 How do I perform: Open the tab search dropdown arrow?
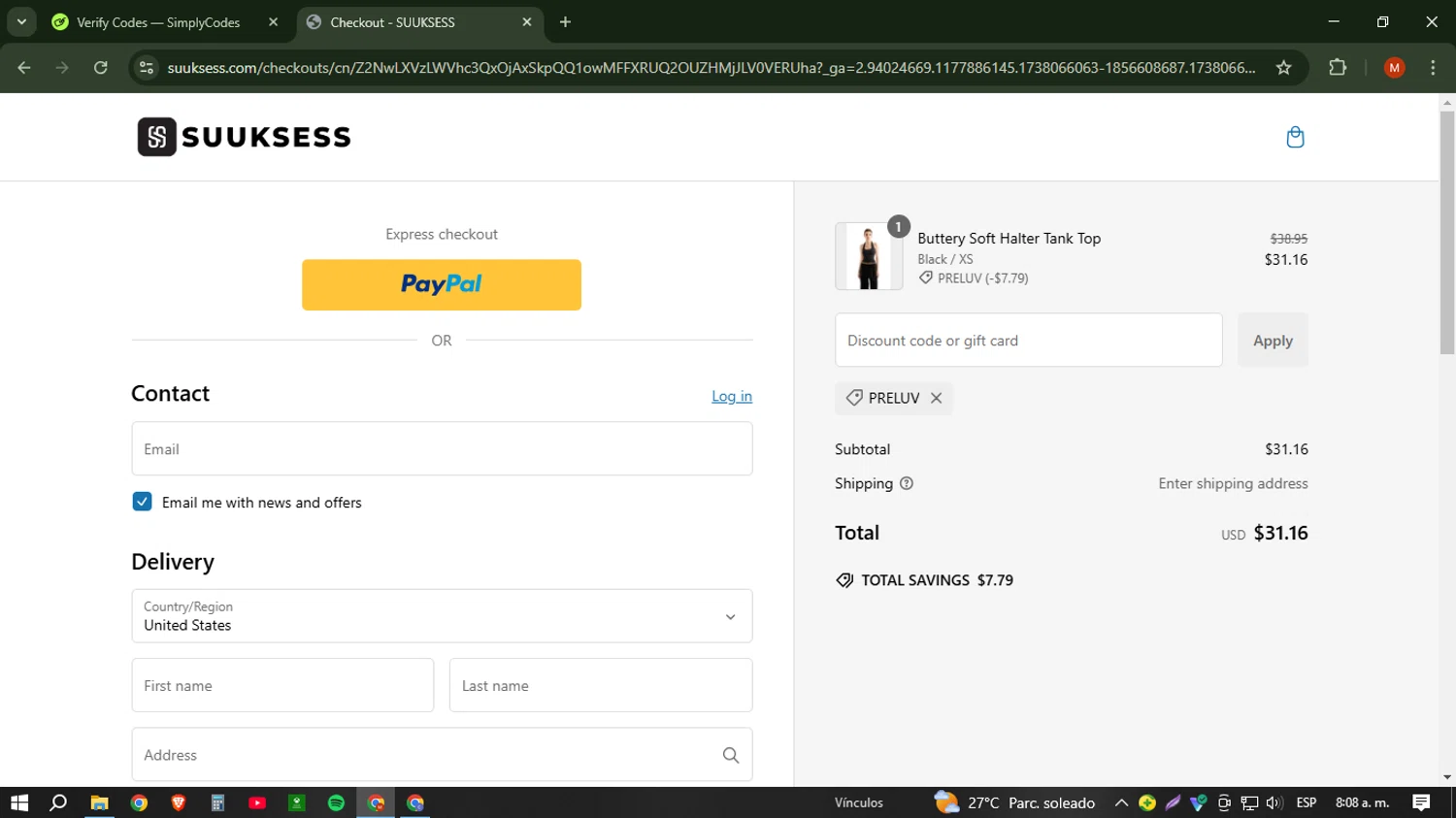pos(20,21)
